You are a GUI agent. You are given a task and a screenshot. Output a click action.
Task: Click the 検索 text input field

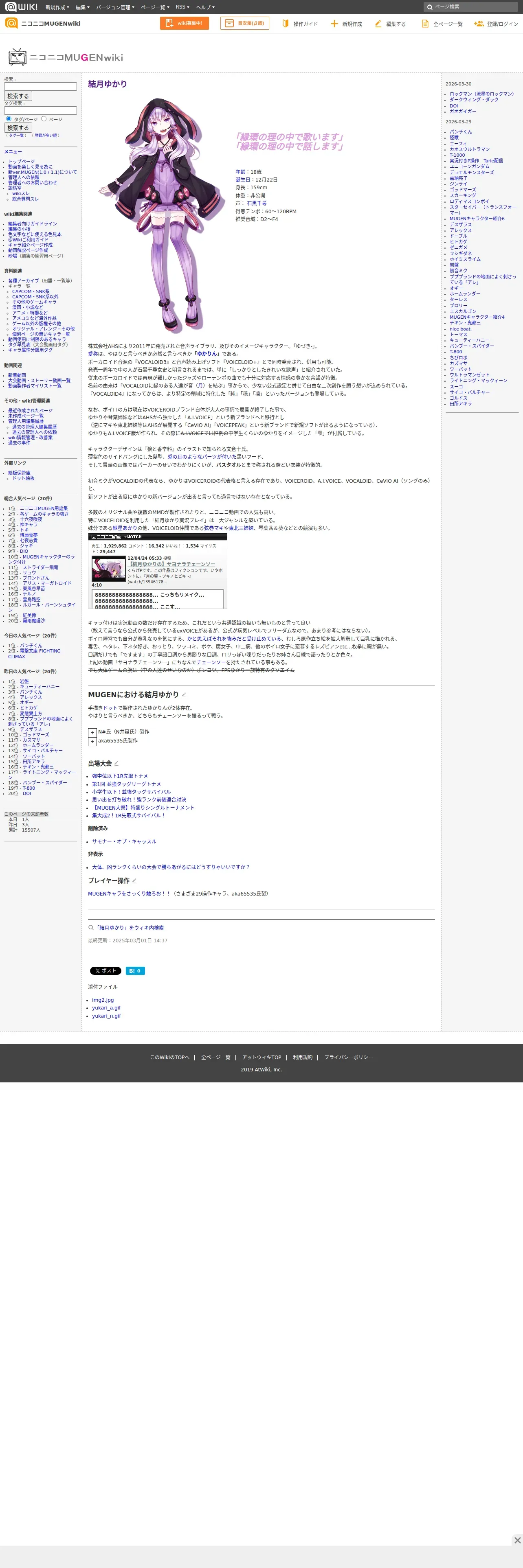coord(40,86)
